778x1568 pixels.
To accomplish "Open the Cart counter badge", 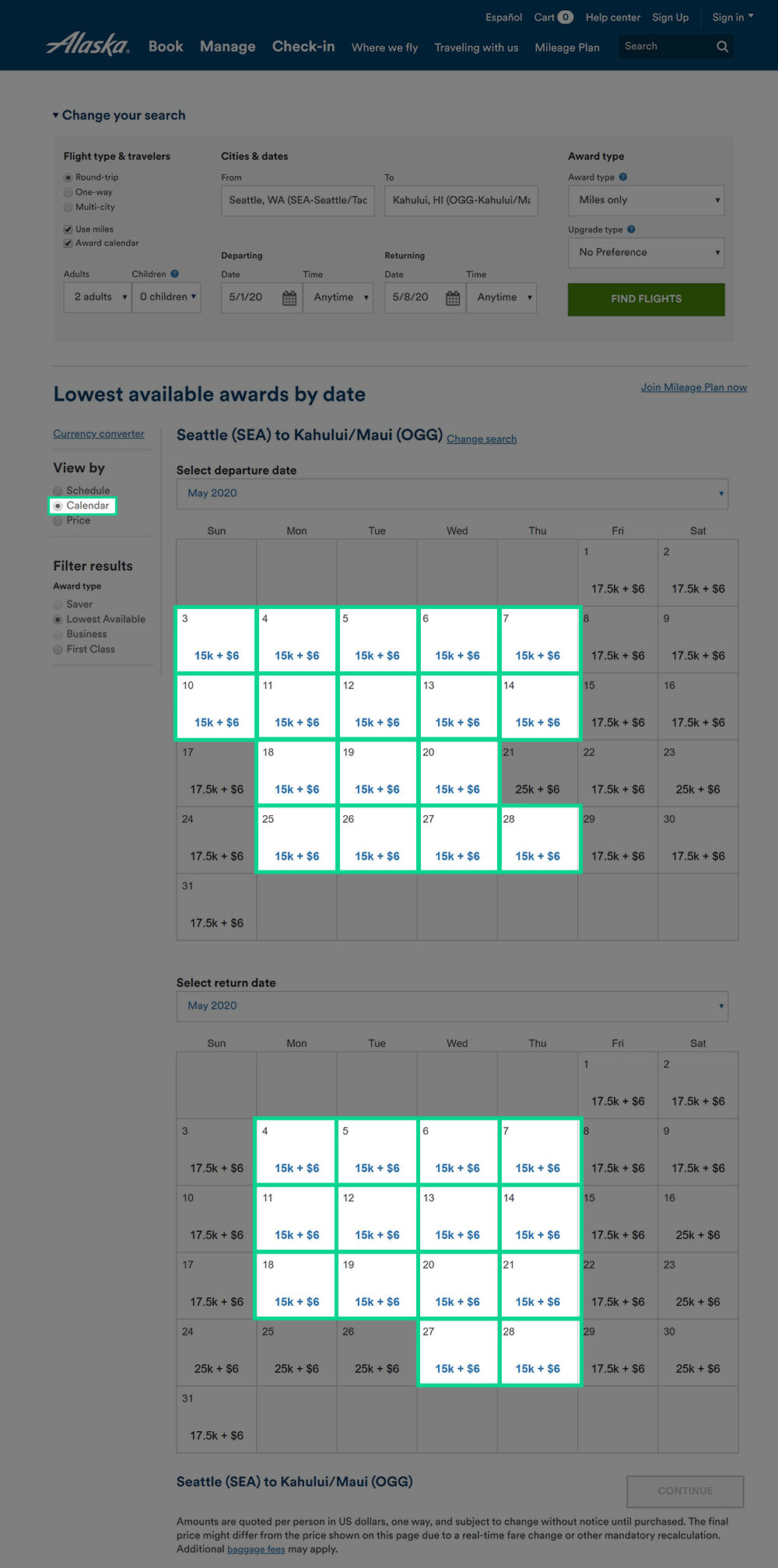I will (x=566, y=17).
